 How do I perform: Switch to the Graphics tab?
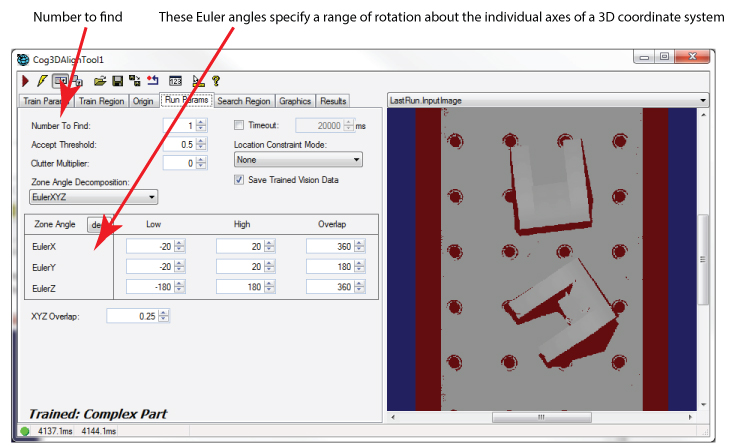(x=295, y=101)
